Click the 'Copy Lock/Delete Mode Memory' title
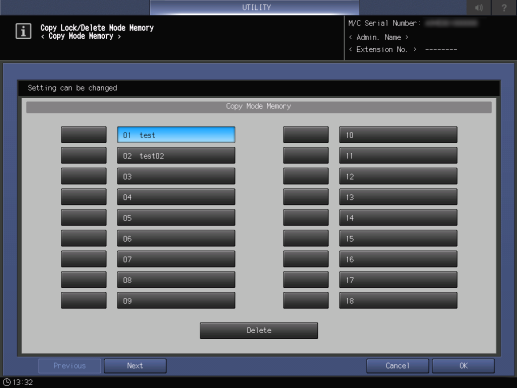This screenshot has height=388, width=517. click(97, 28)
